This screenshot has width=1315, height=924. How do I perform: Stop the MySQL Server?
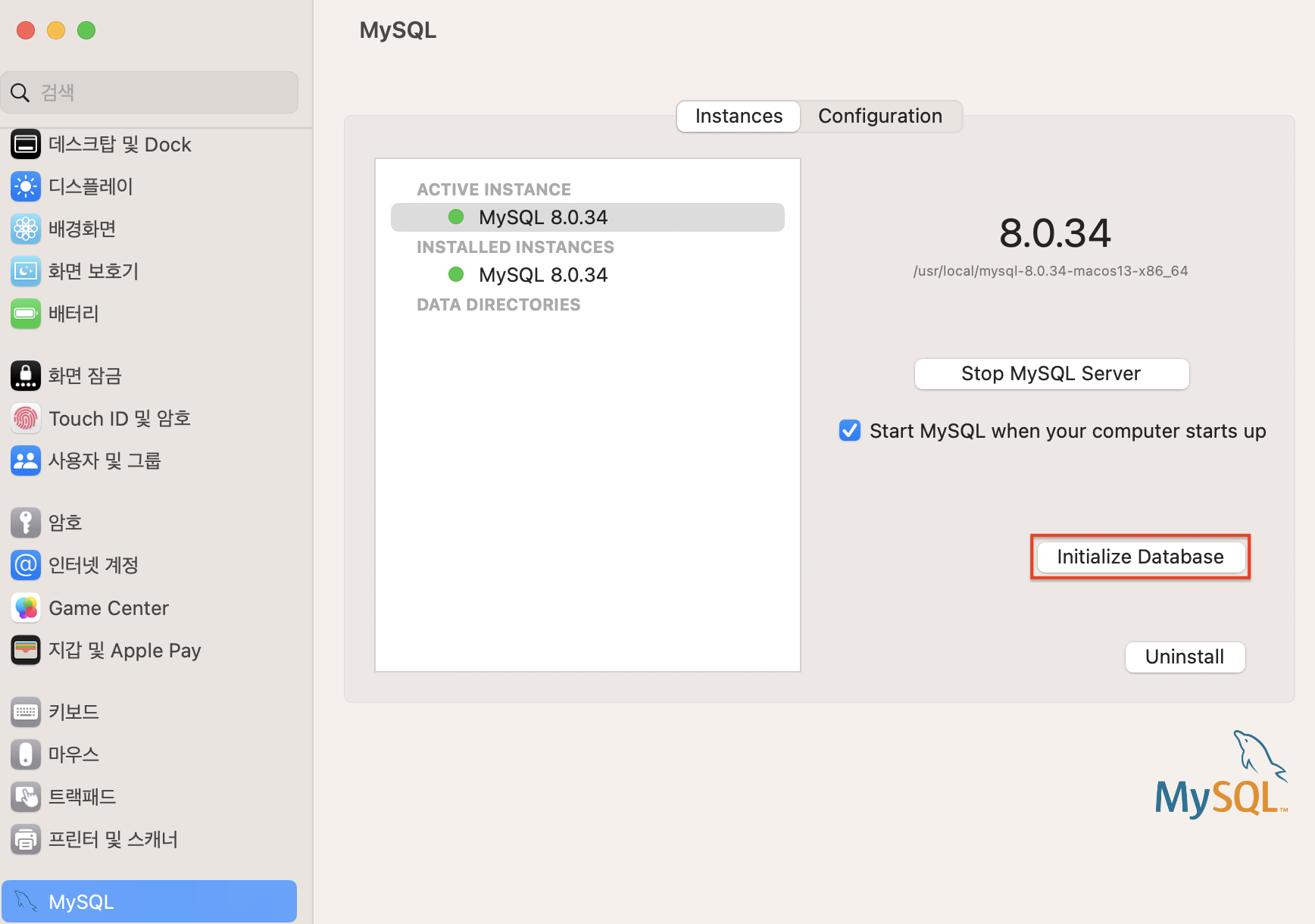[1051, 373]
